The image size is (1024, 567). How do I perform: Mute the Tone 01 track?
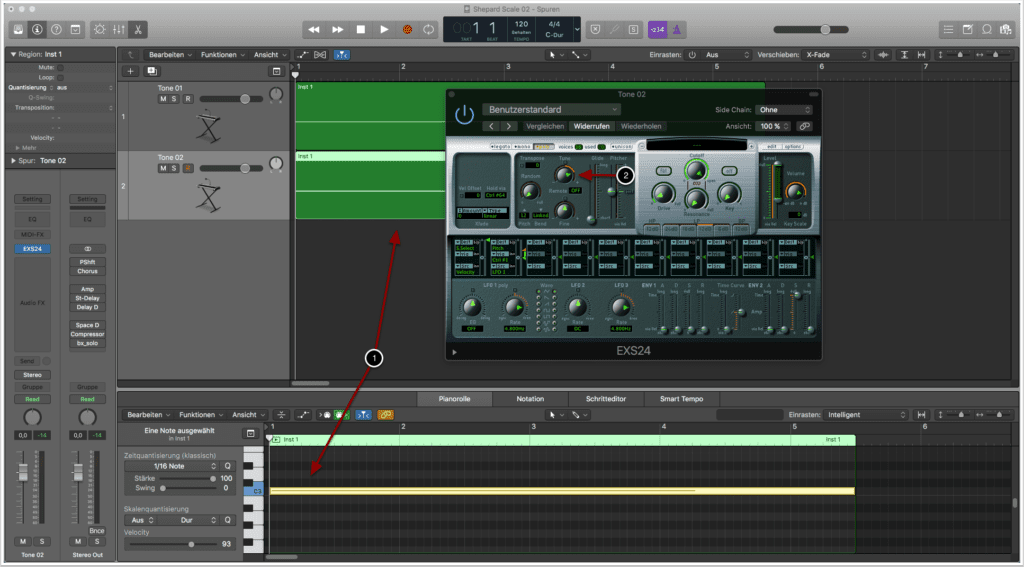point(162,99)
